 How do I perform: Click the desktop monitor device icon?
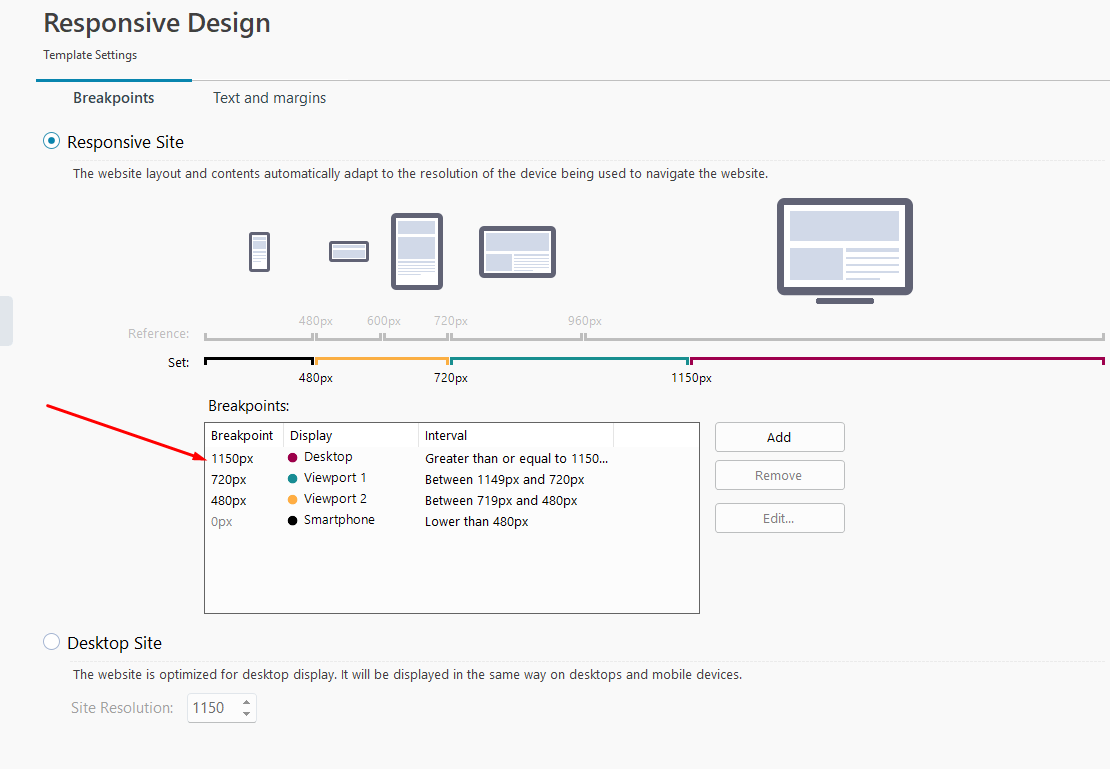(845, 251)
